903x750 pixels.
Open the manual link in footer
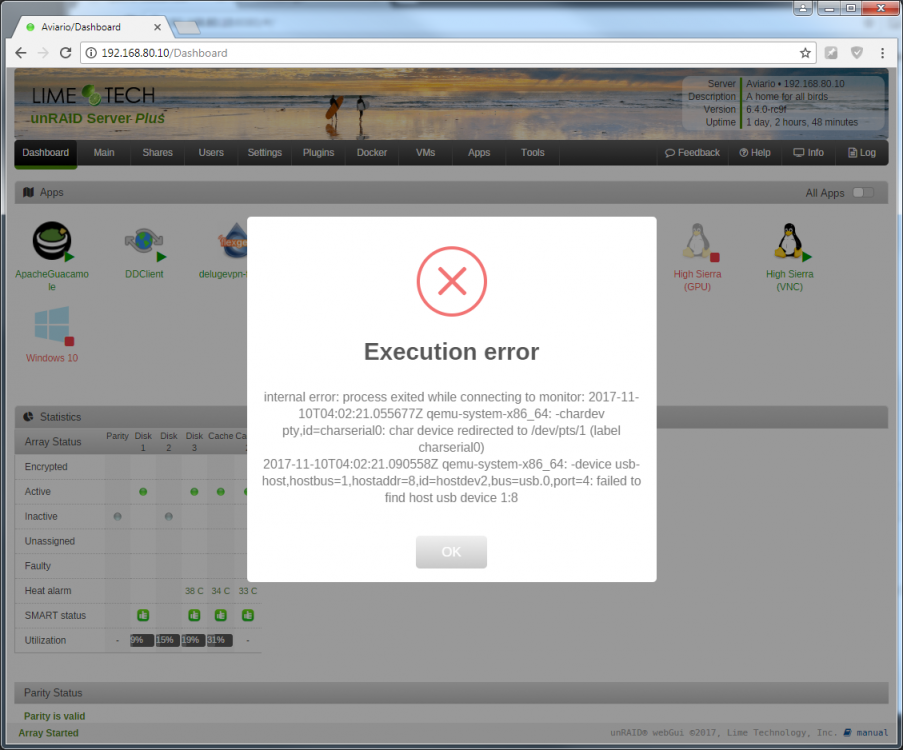click(x=866, y=733)
